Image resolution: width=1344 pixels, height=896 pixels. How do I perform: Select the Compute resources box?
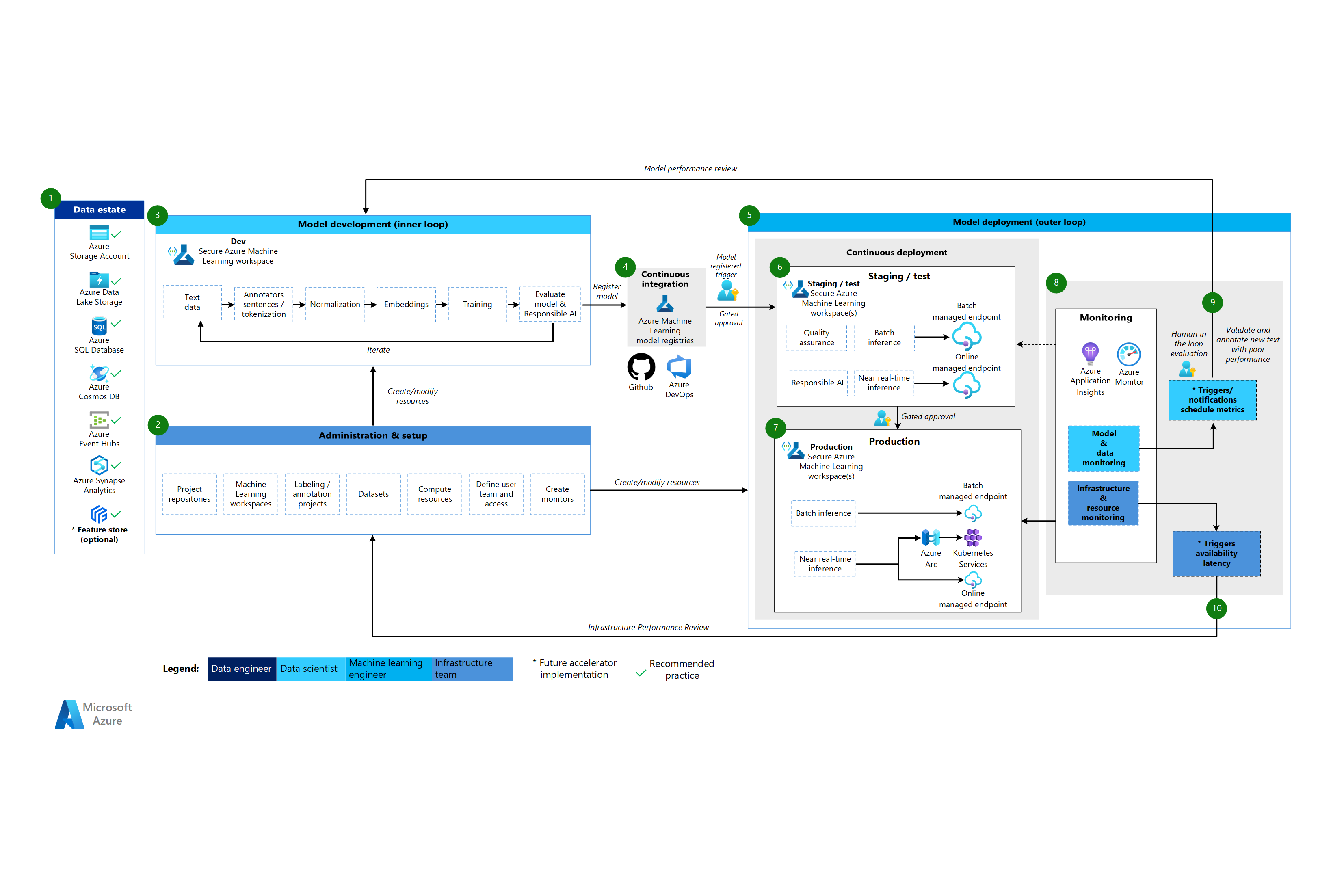pyautogui.click(x=435, y=494)
